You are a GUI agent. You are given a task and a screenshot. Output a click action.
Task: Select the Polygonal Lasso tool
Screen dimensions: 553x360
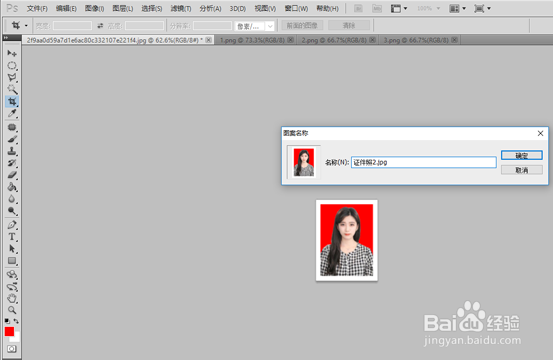[x=12, y=77]
